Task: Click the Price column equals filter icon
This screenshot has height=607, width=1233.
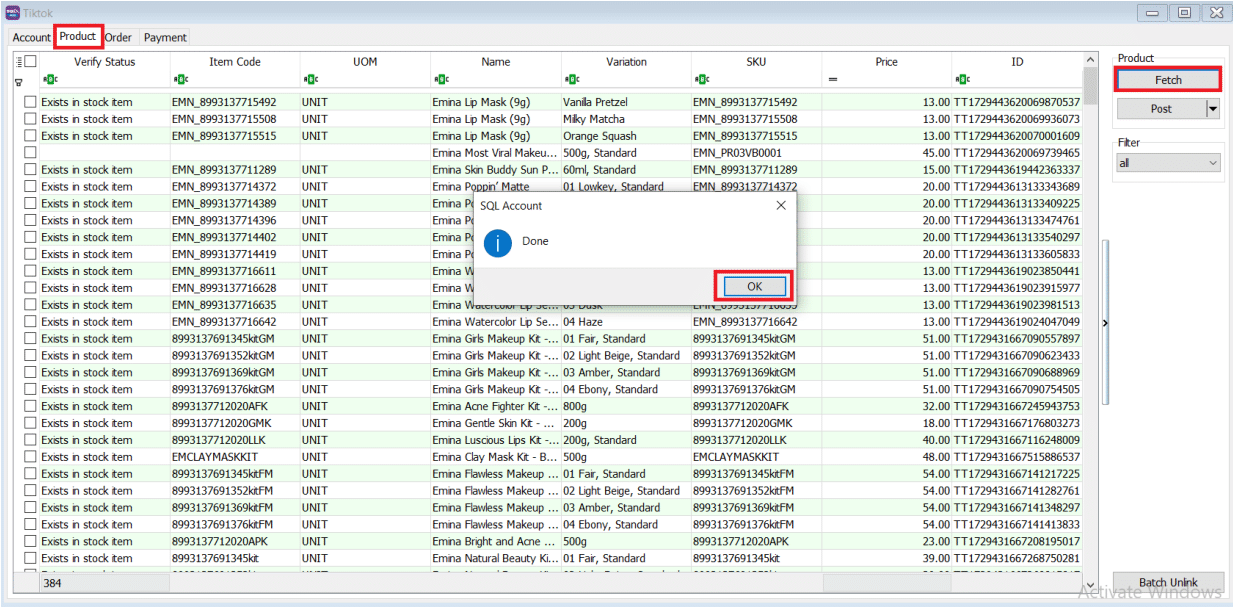Action: tap(832, 80)
